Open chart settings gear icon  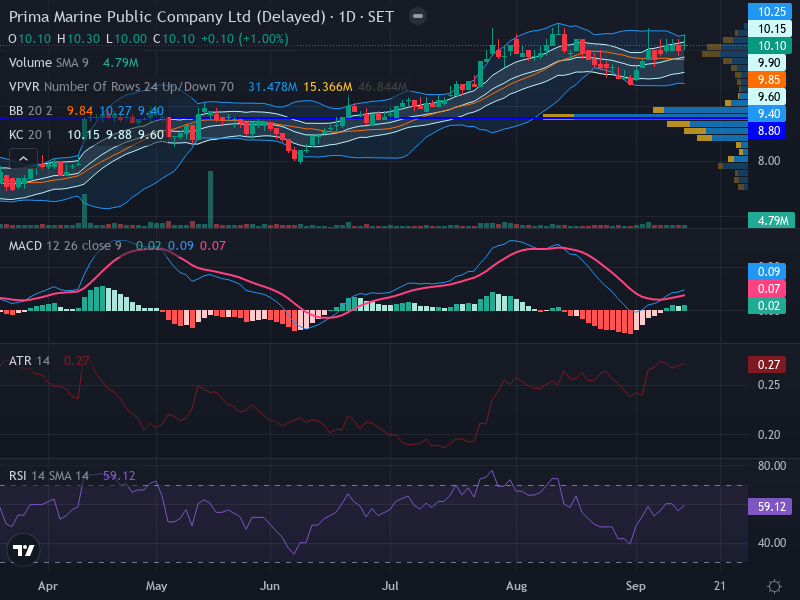tap(774, 586)
